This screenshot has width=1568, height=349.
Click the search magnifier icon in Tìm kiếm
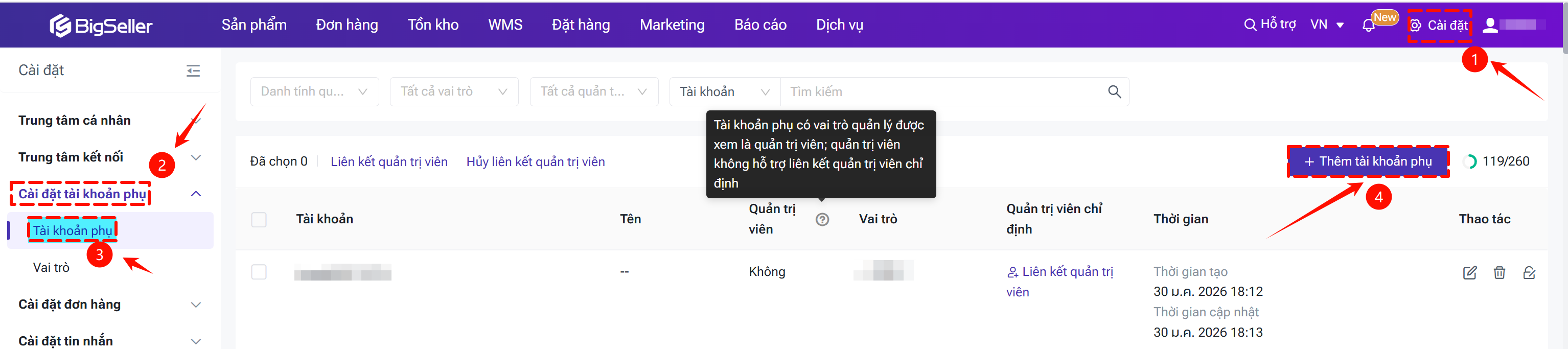click(x=1114, y=91)
